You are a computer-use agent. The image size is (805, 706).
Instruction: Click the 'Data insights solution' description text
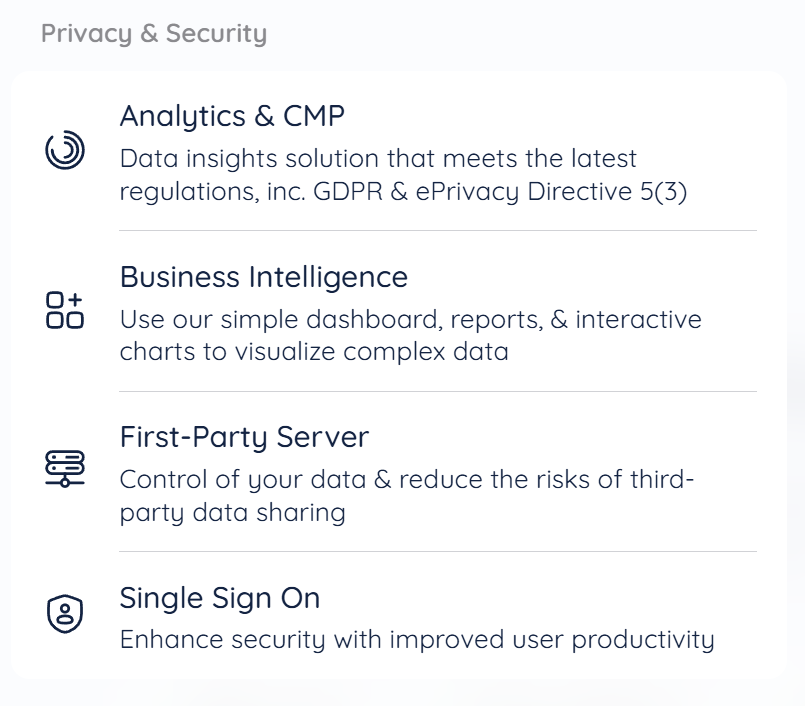[378, 159]
